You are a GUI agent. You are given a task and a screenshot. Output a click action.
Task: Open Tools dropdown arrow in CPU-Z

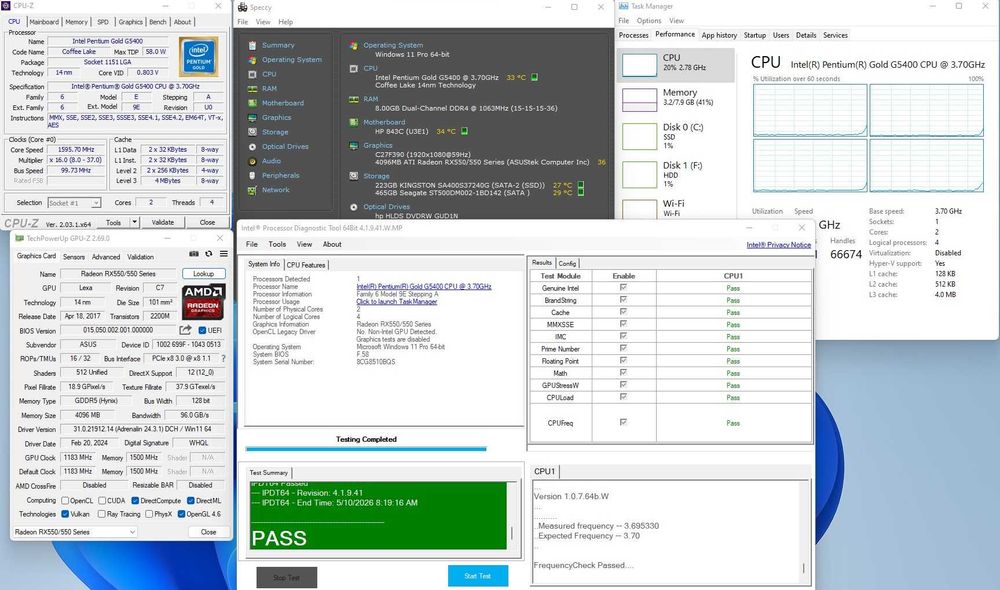135,222
